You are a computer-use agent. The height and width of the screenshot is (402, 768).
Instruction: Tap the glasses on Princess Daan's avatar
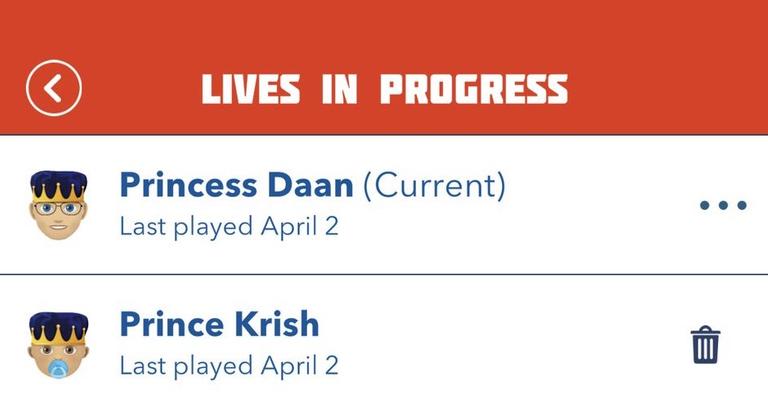[56, 210]
